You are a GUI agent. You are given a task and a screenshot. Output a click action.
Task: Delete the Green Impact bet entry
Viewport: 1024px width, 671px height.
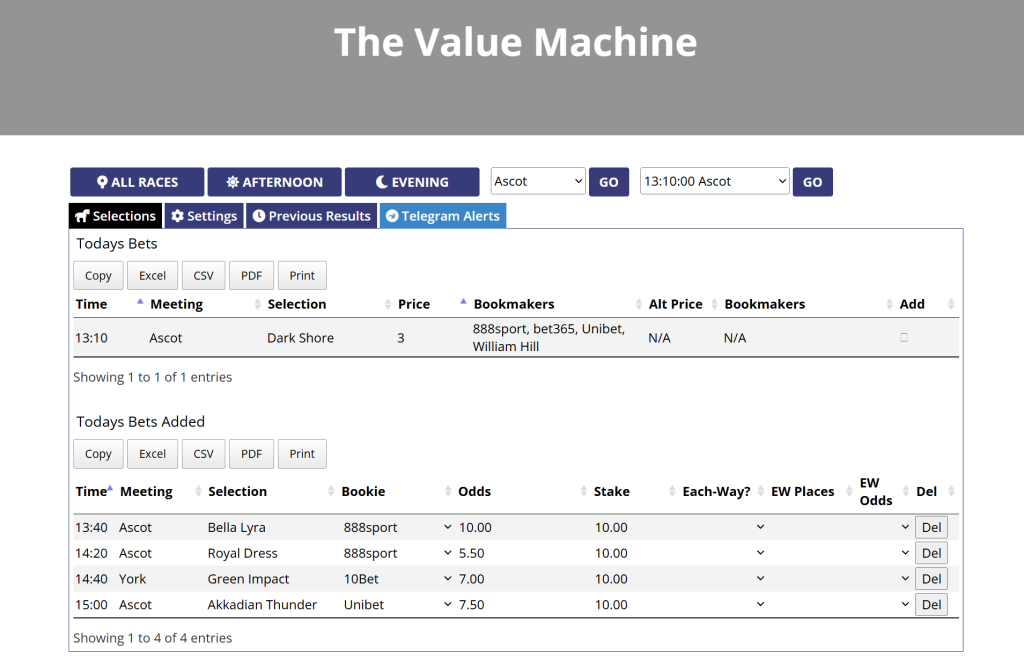[931, 578]
